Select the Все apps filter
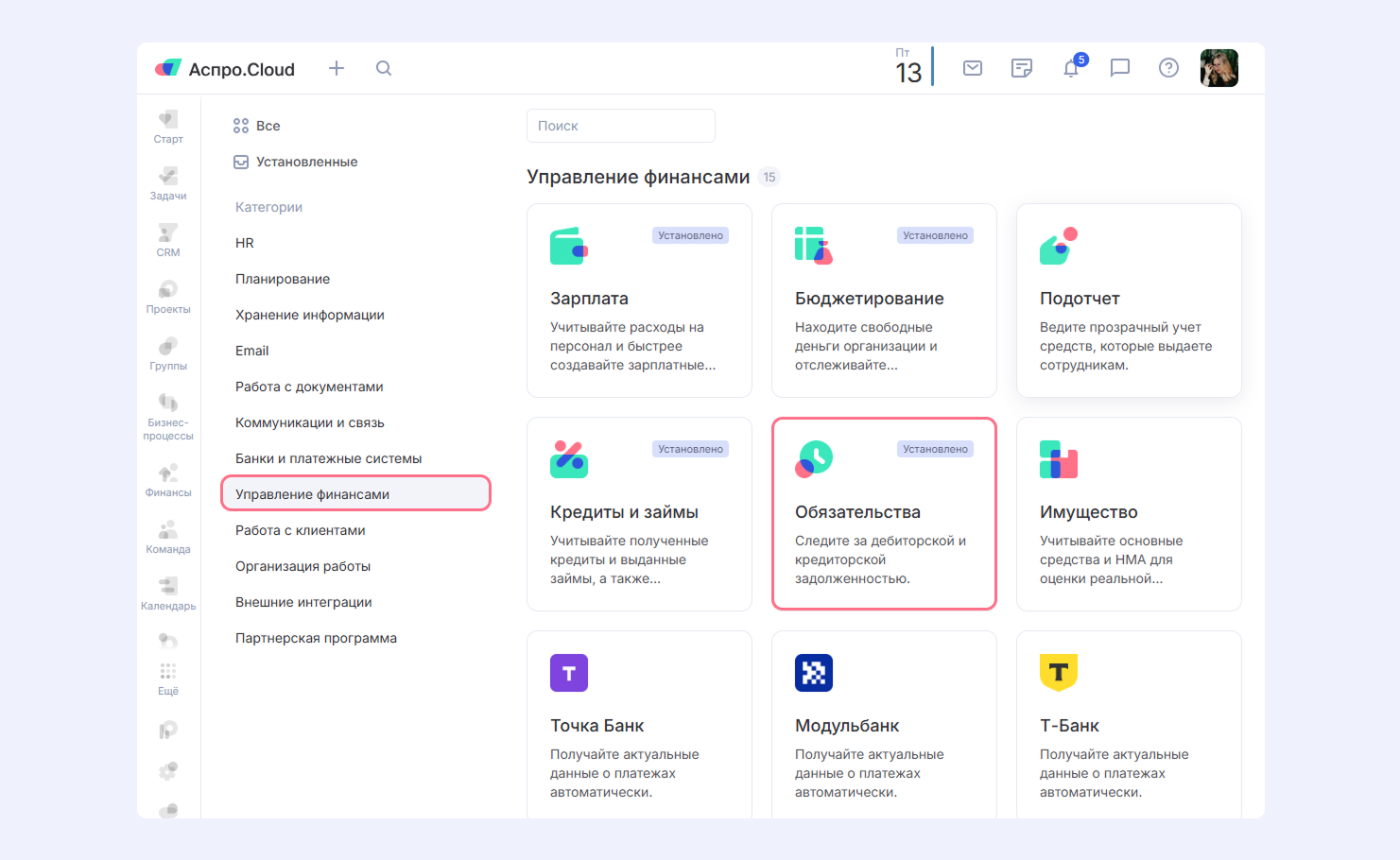This screenshot has width=1400, height=860. coord(268,126)
